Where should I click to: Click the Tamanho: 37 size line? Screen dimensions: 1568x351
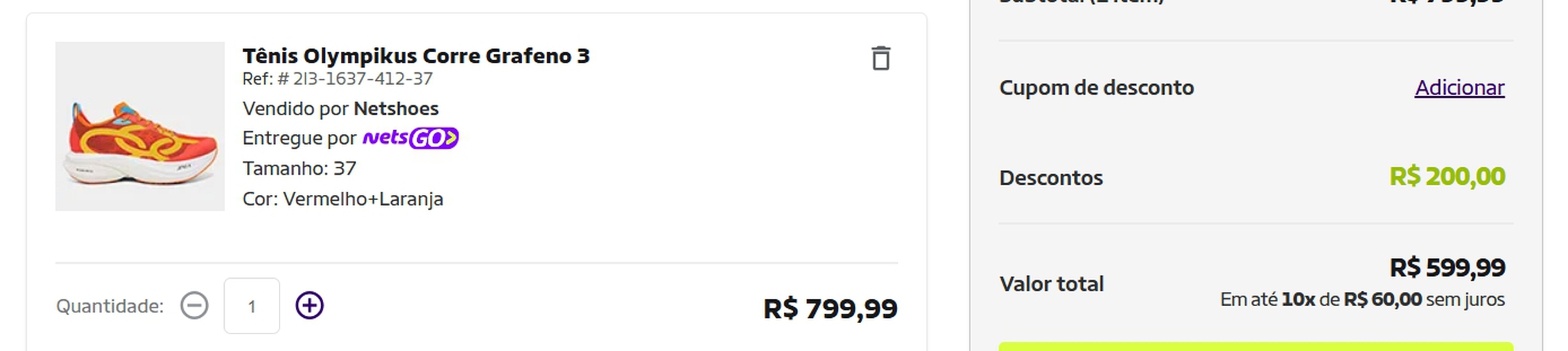point(299,168)
